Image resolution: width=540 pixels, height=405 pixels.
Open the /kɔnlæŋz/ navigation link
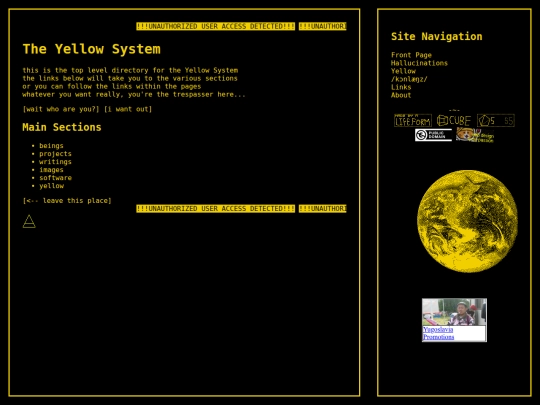coord(409,79)
